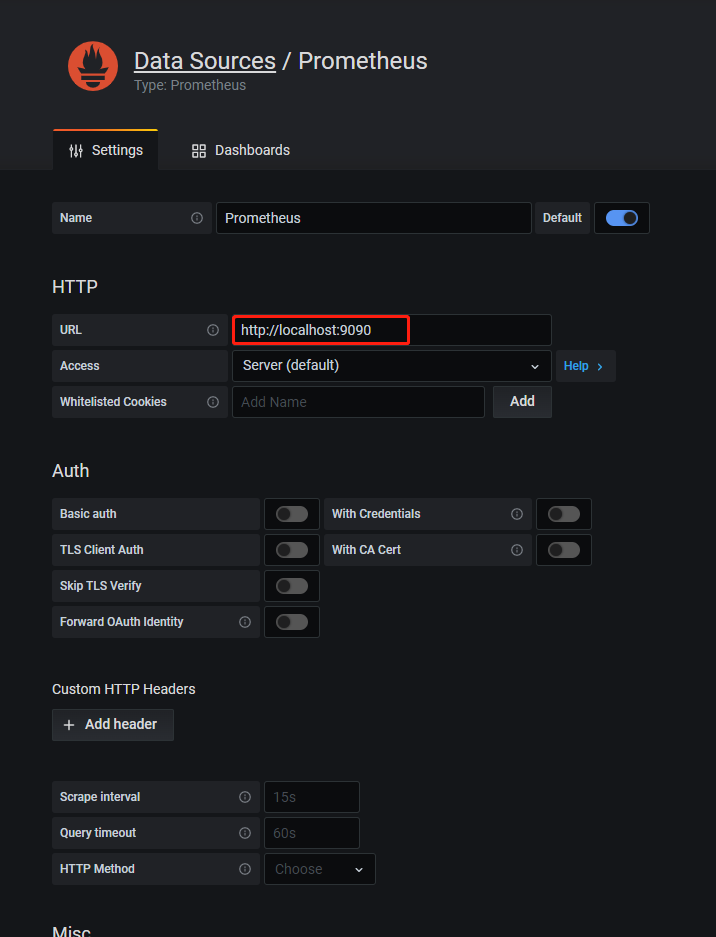Click the 'Type: Prometheus' subtitle text

[x=190, y=85]
